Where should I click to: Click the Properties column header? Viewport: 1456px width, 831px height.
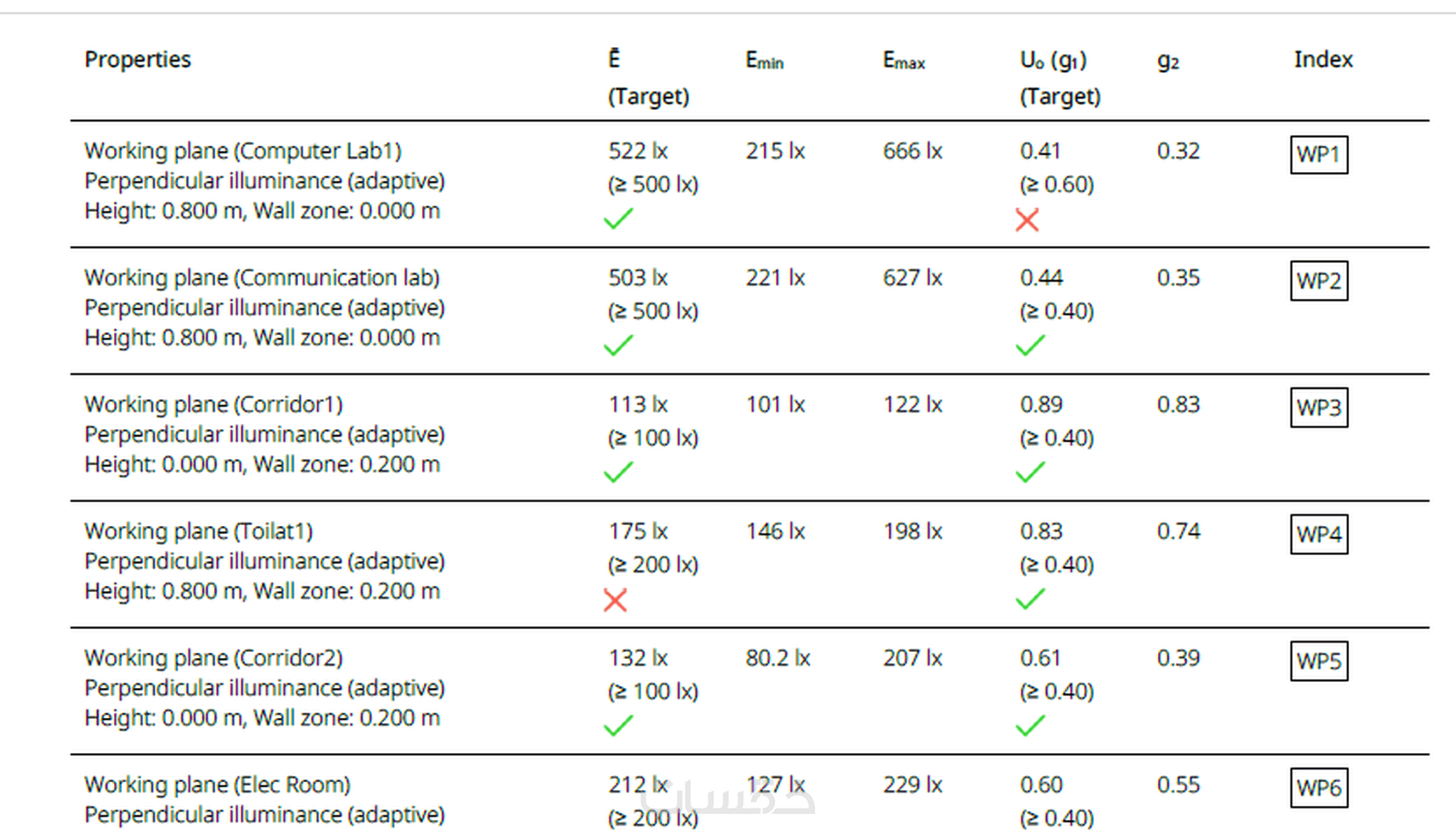[x=137, y=59]
